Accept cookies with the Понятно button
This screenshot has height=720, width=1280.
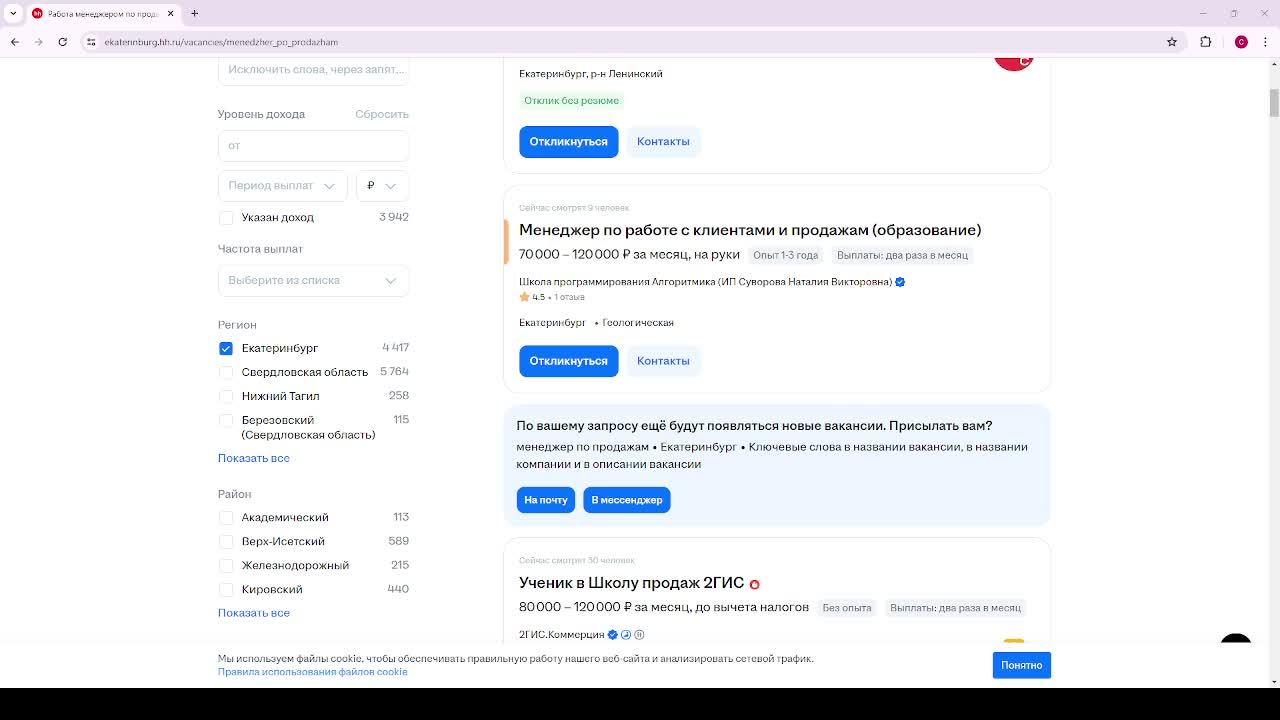pyautogui.click(x=1022, y=665)
